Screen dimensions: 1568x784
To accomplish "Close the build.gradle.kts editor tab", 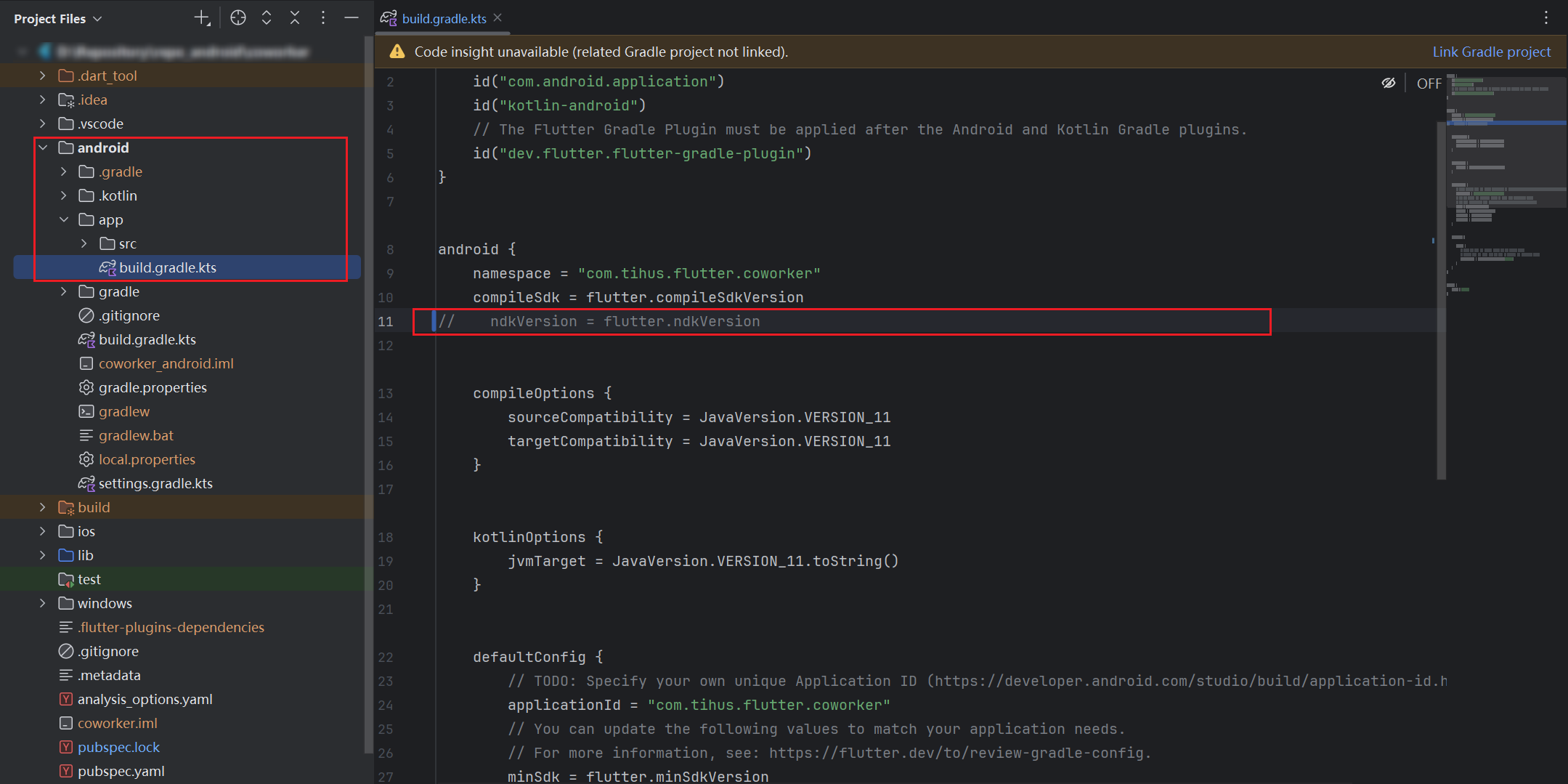I will [x=497, y=18].
